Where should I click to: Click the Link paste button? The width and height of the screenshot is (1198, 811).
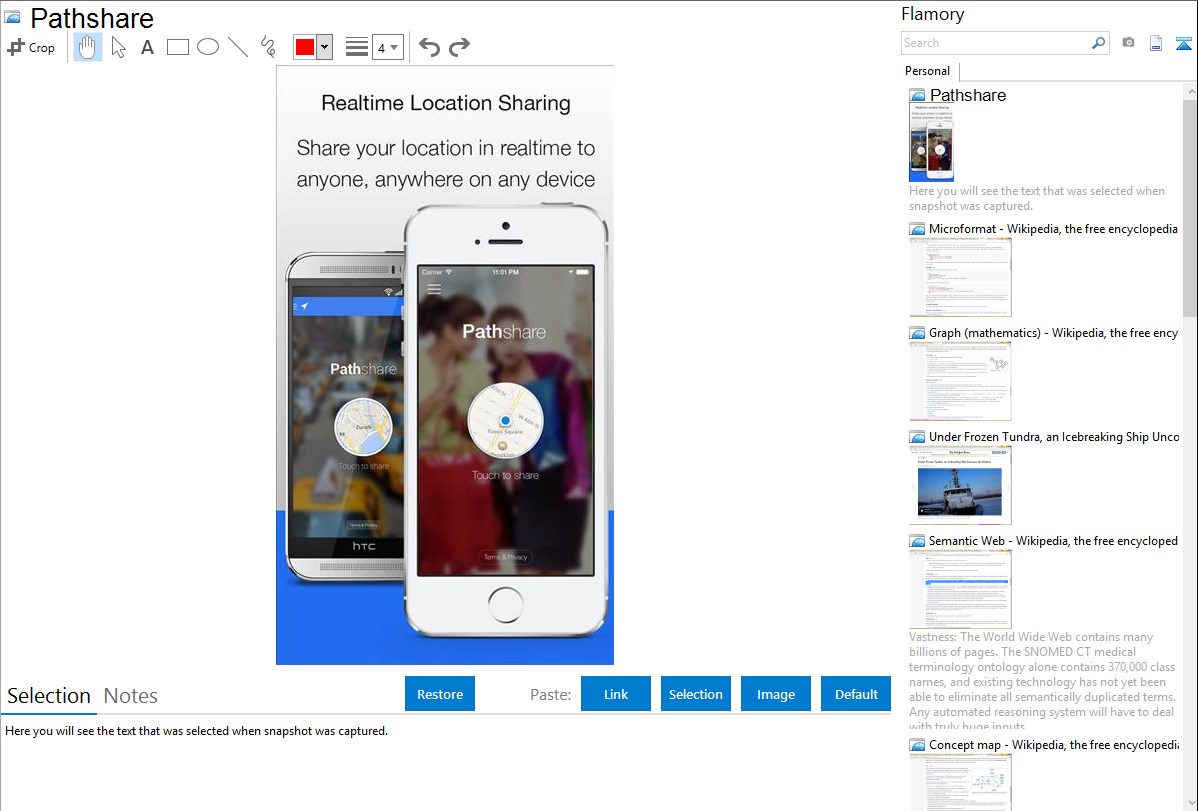point(616,694)
